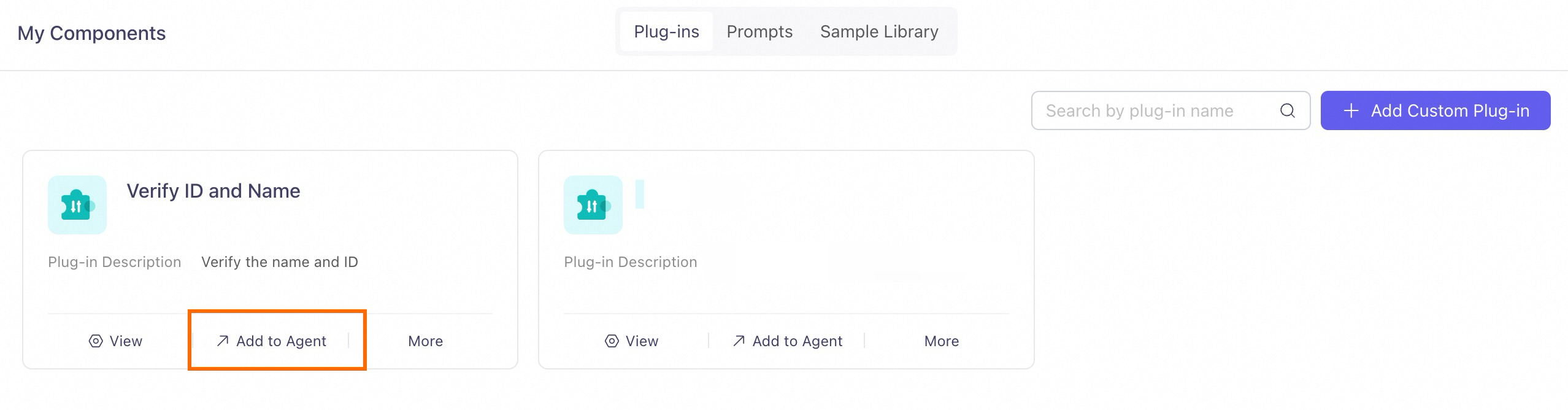
Task: Open More options on the second plug-in card
Action: (x=941, y=341)
